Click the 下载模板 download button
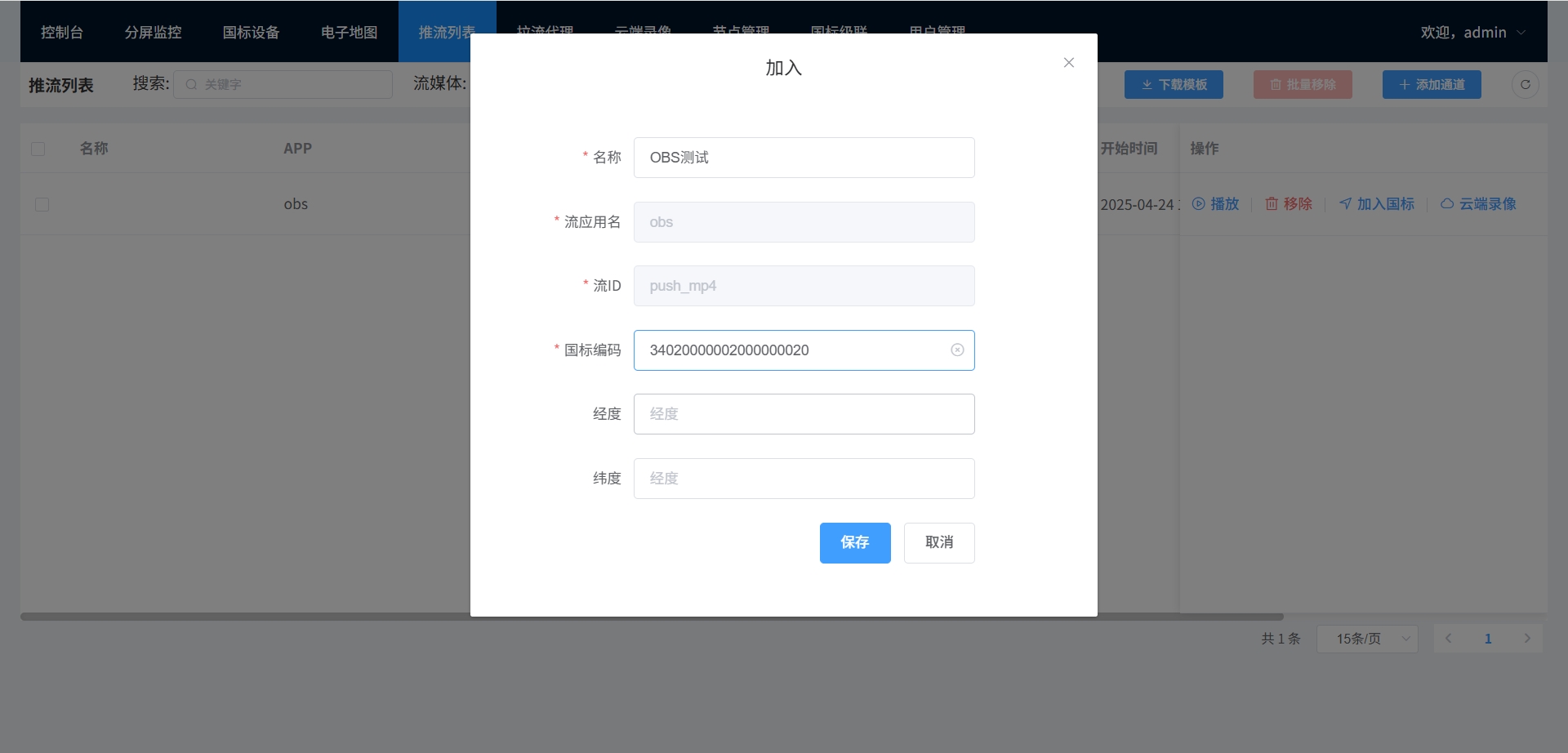The width and height of the screenshot is (1568, 753). 1173,85
